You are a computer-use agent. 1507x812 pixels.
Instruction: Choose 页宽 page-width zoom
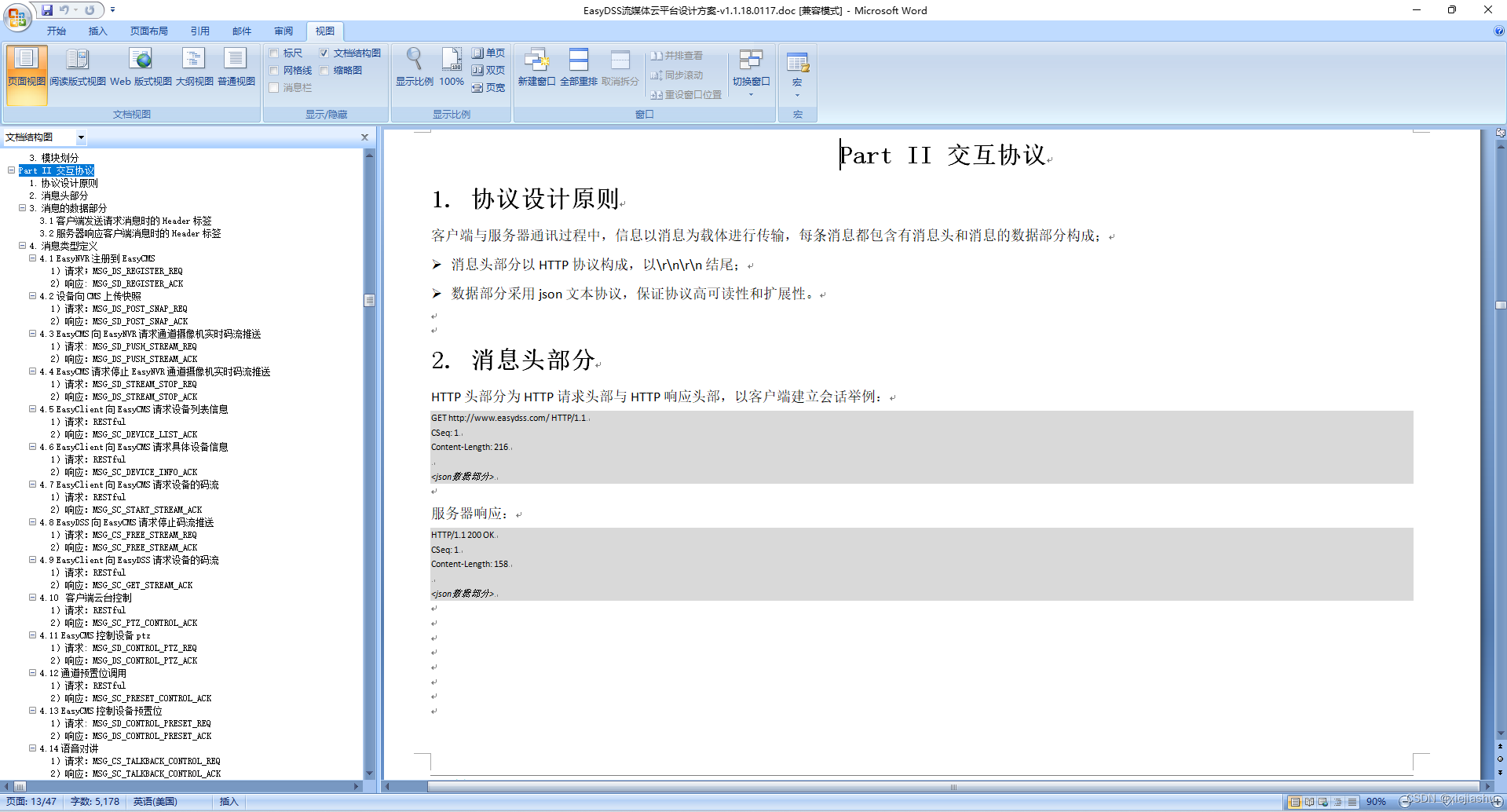click(x=488, y=88)
